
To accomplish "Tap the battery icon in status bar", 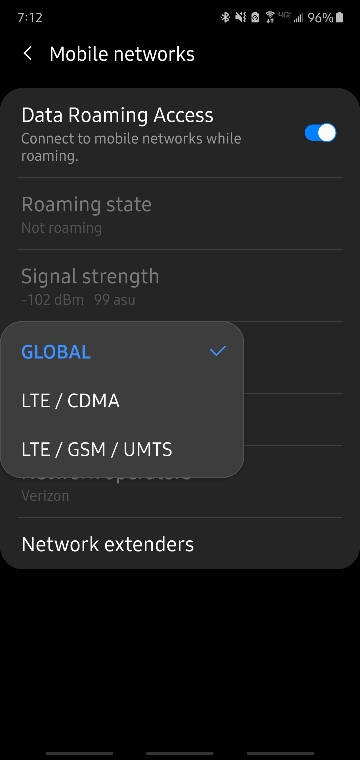I will 340,18.
